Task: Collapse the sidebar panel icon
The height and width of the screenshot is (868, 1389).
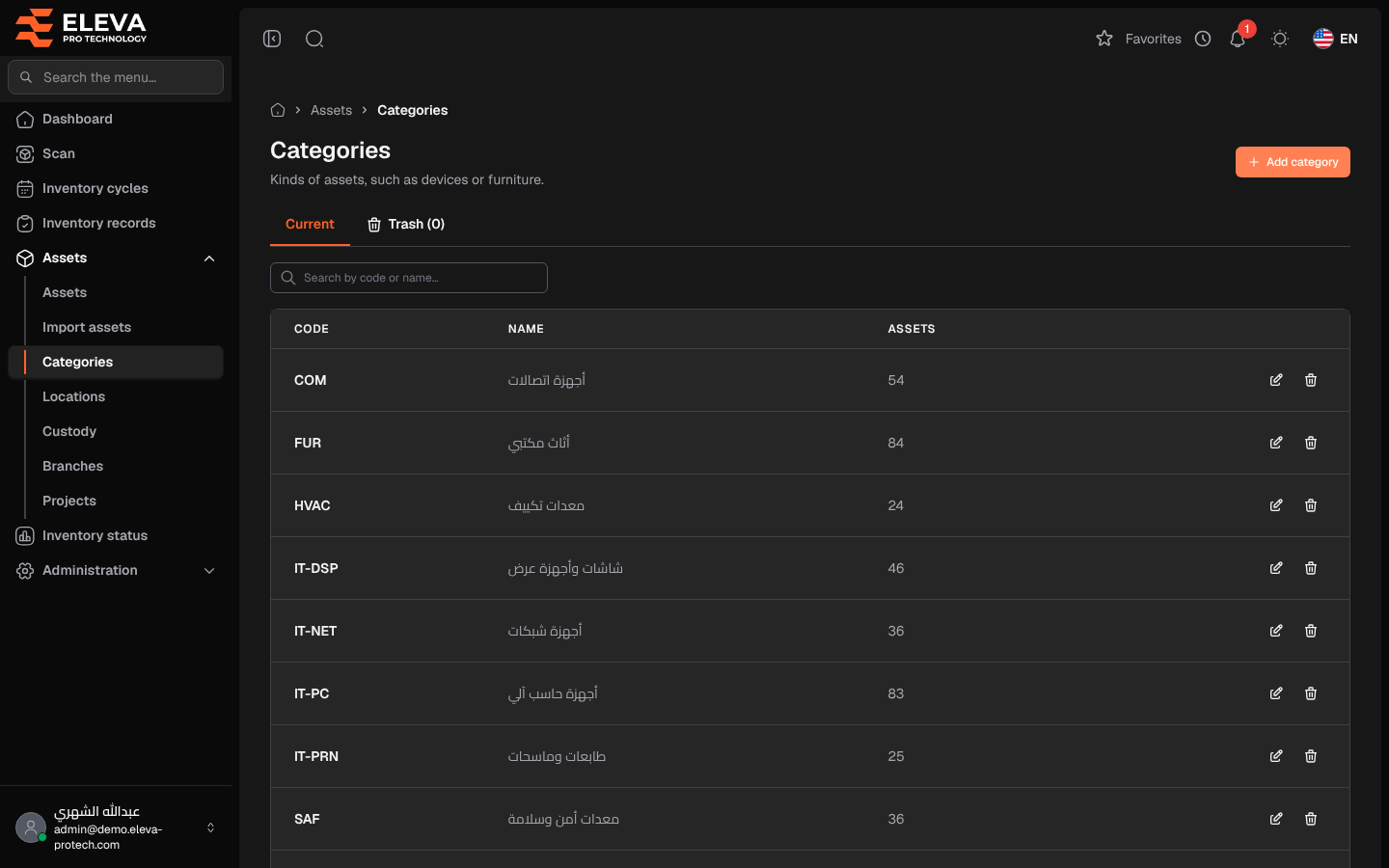Action: (x=272, y=39)
